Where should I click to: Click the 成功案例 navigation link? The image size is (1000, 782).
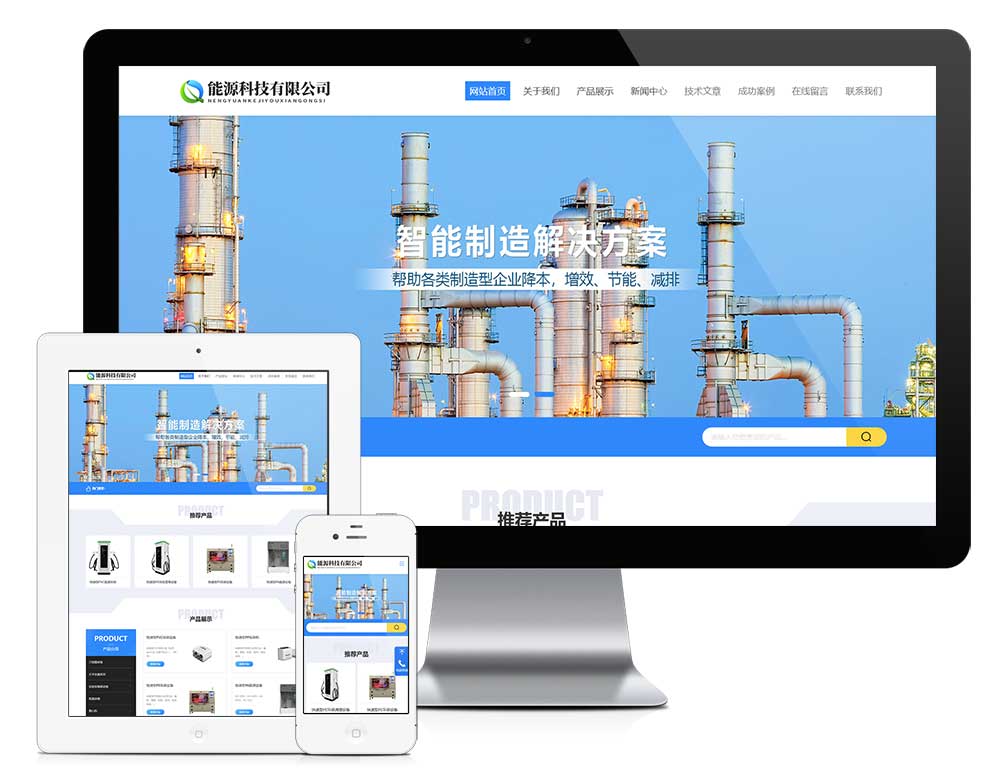coord(756,91)
